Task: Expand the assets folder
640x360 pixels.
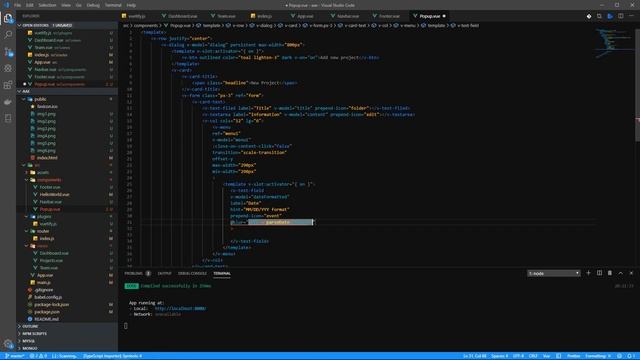Action: coord(43,172)
